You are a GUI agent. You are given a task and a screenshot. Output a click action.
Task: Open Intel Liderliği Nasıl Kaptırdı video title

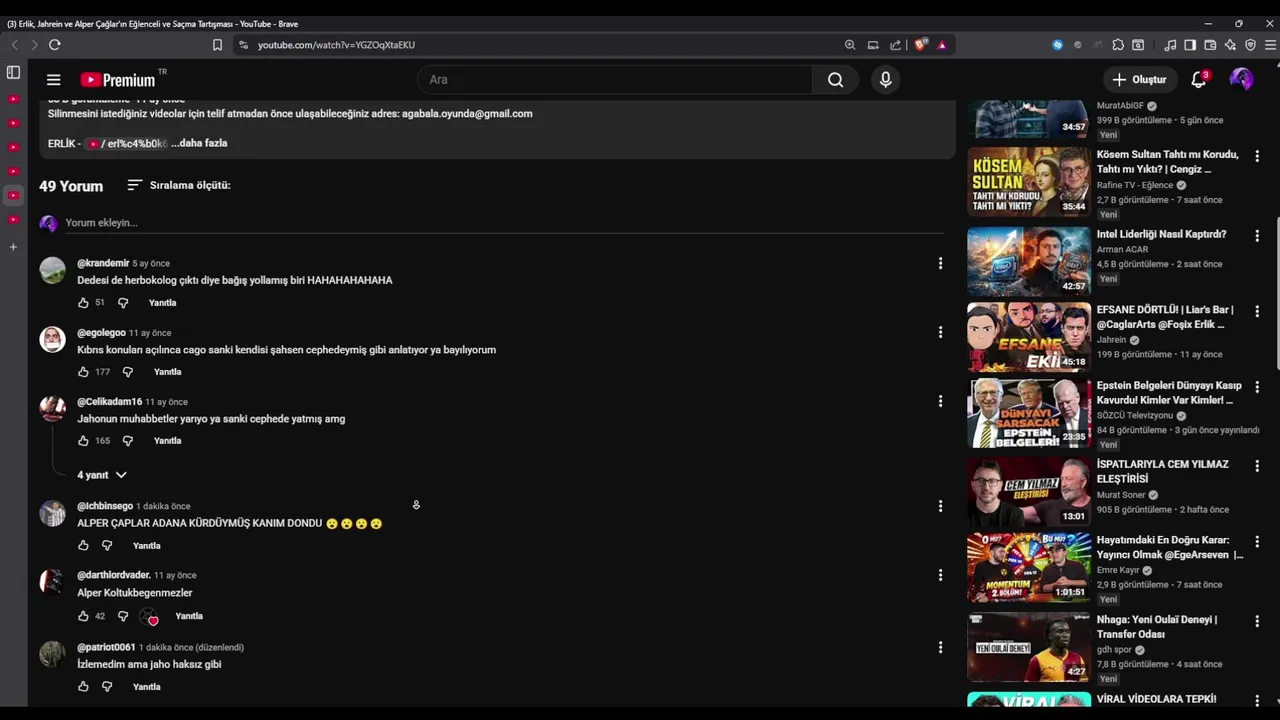[x=1161, y=234]
